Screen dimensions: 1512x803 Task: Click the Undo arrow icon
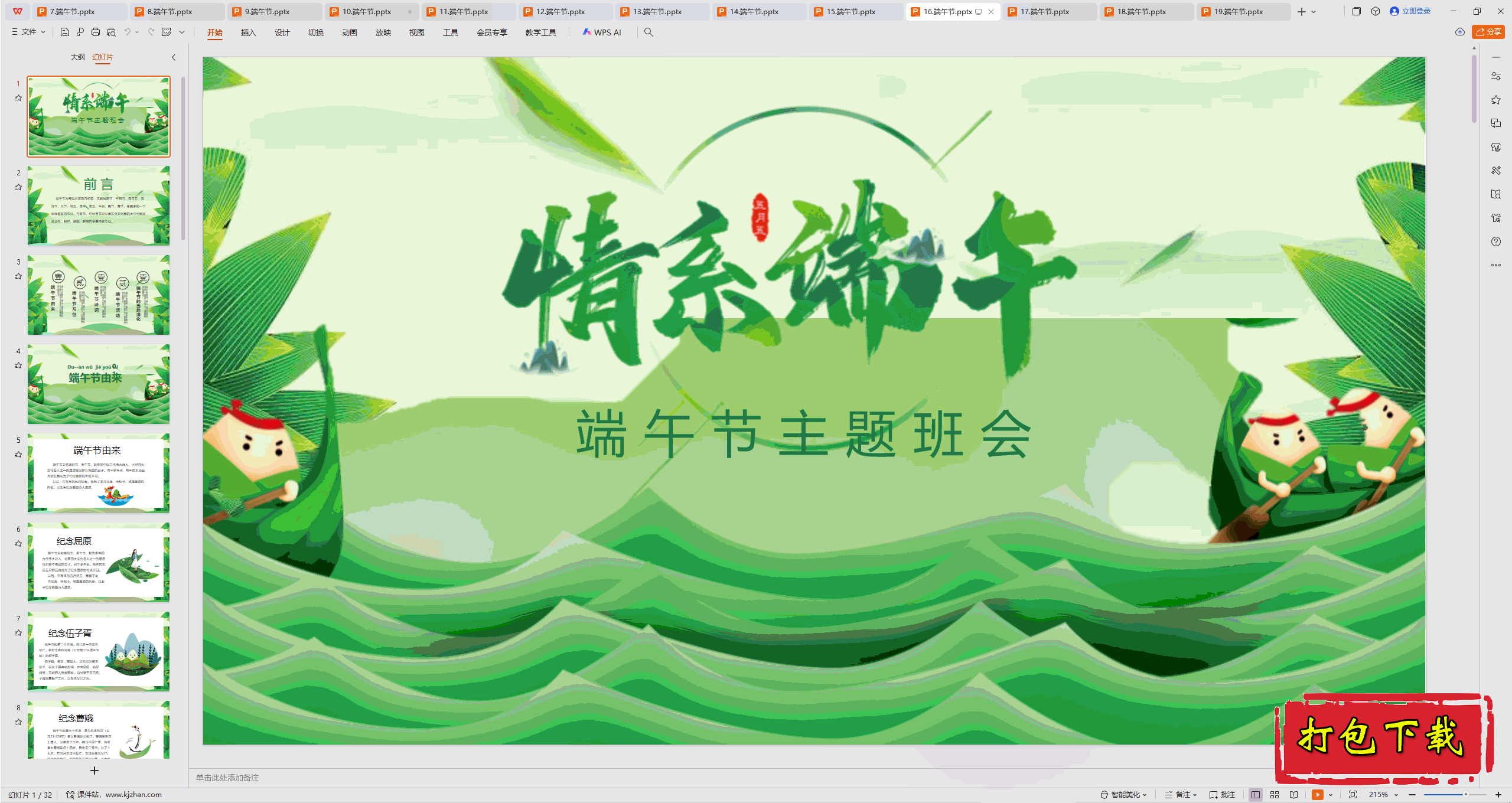coord(127,32)
